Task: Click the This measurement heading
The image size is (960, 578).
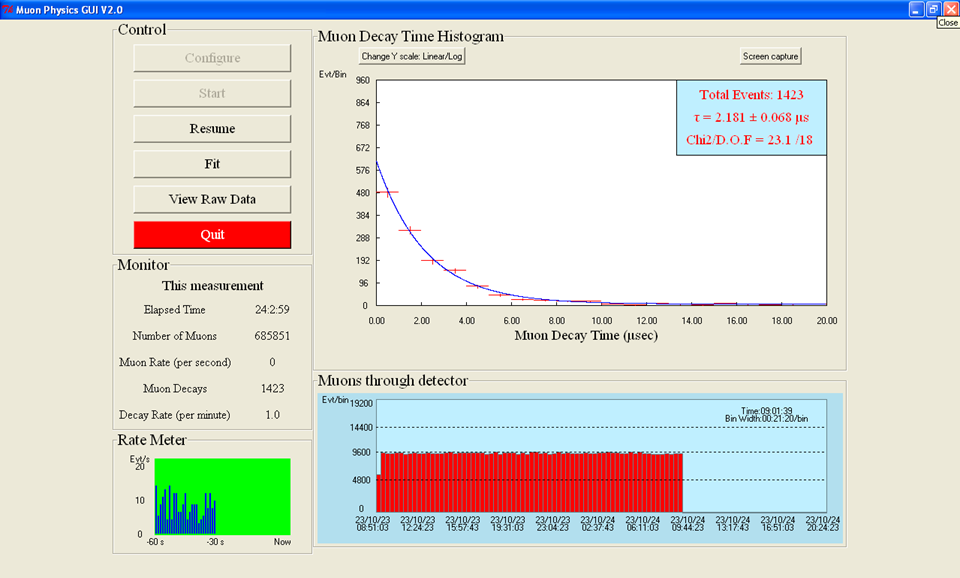Action: point(212,286)
